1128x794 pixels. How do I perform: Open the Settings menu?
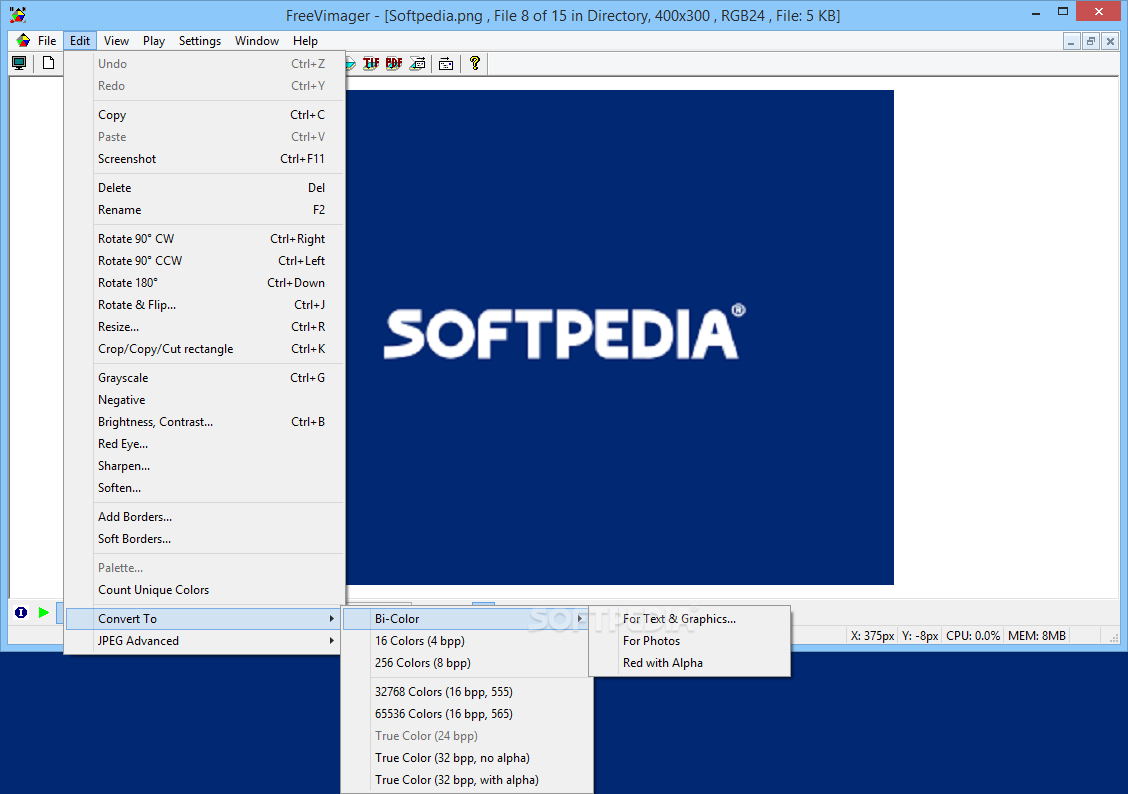pos(200,41)
